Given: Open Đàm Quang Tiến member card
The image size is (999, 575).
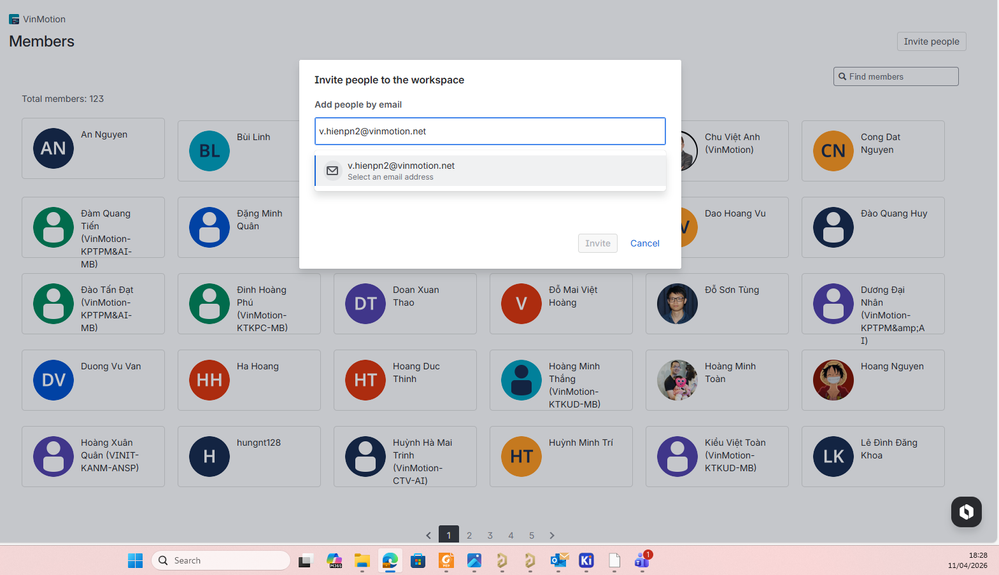Looking at the screenshot, I should tap(93, 227).
